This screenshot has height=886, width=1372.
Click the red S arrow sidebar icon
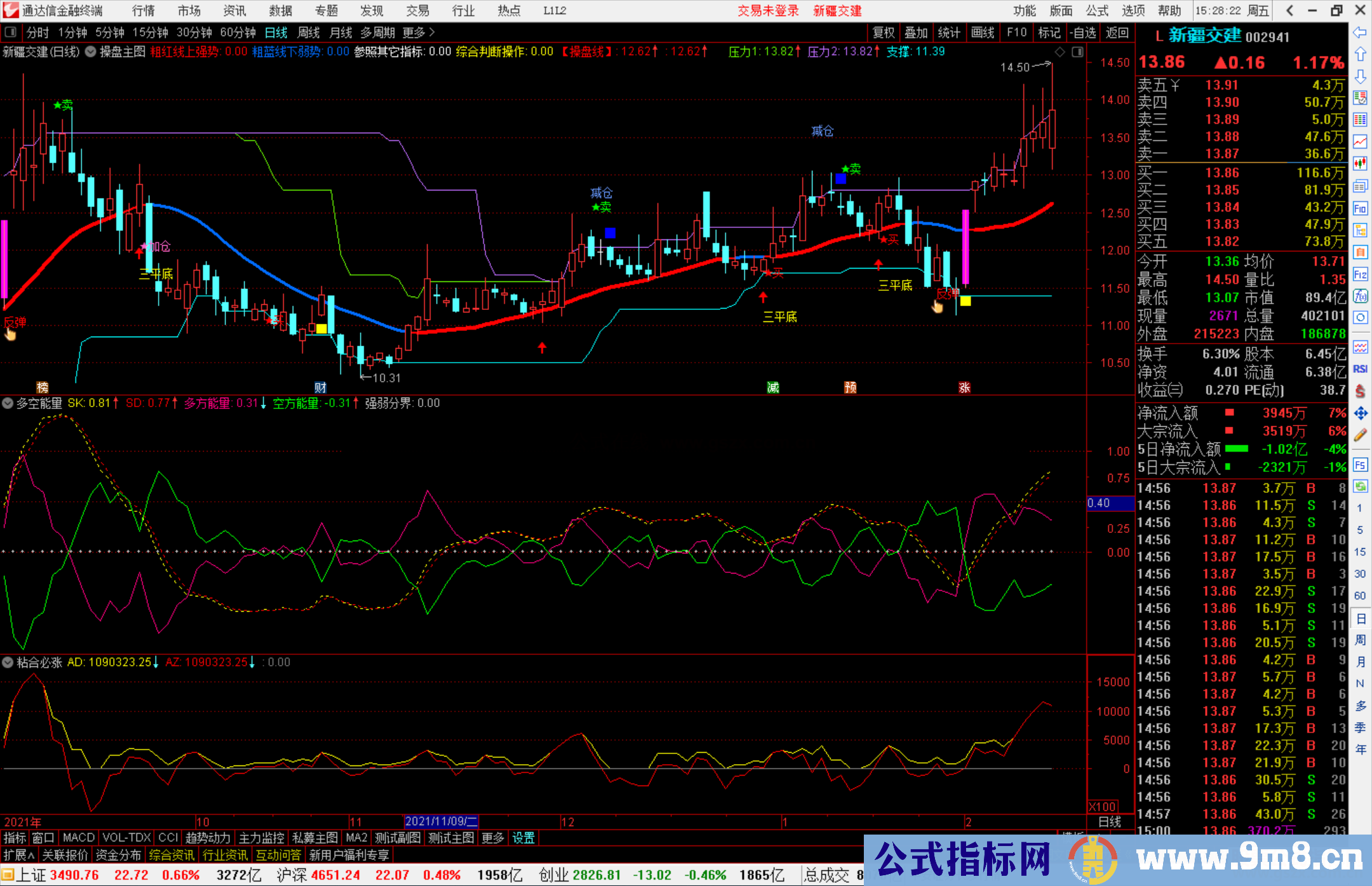[1360, 391]
